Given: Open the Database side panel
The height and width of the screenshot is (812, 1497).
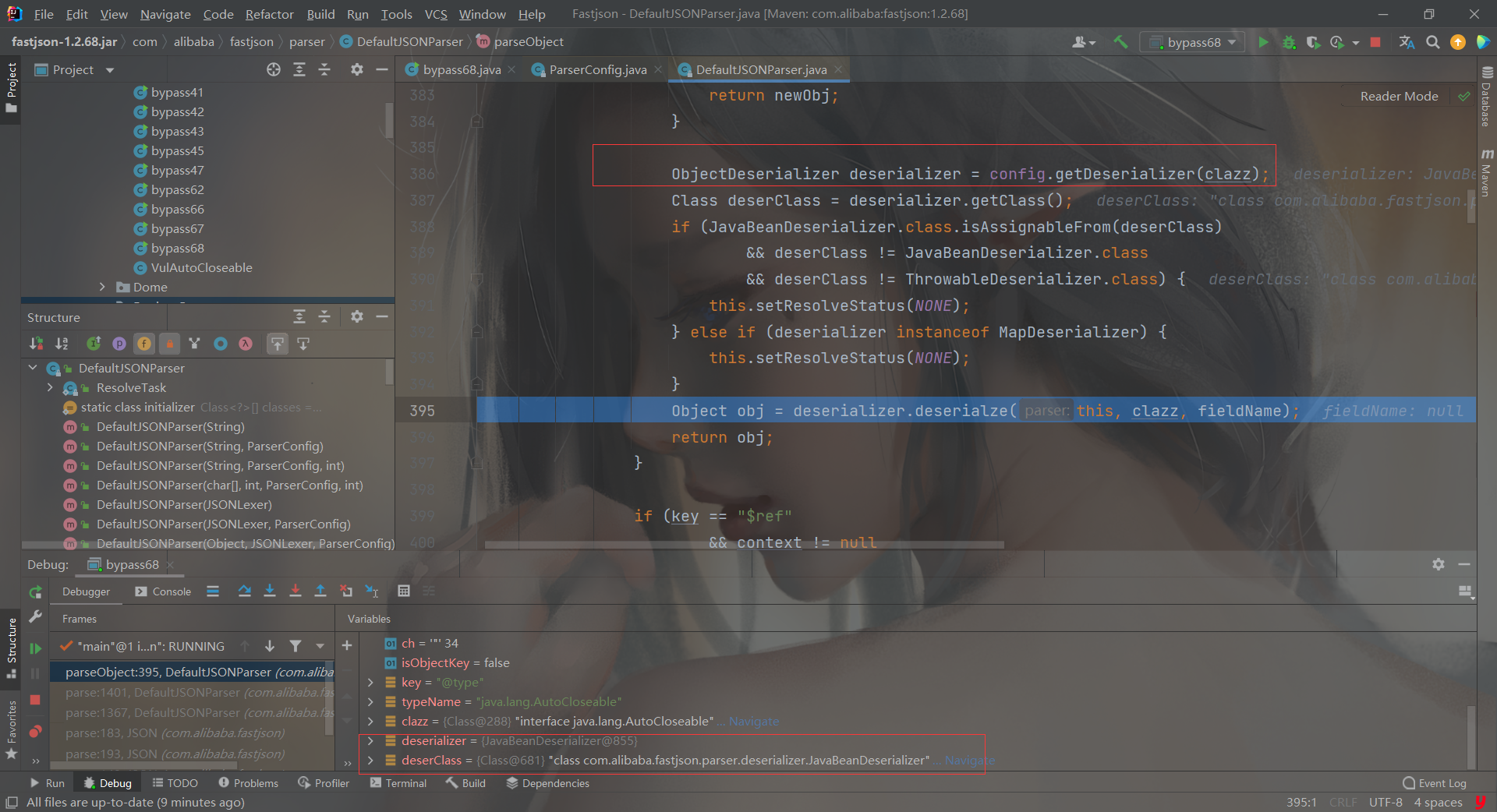Looking at the screenshot, I should pyautogui.click(x=1486, y=97).
